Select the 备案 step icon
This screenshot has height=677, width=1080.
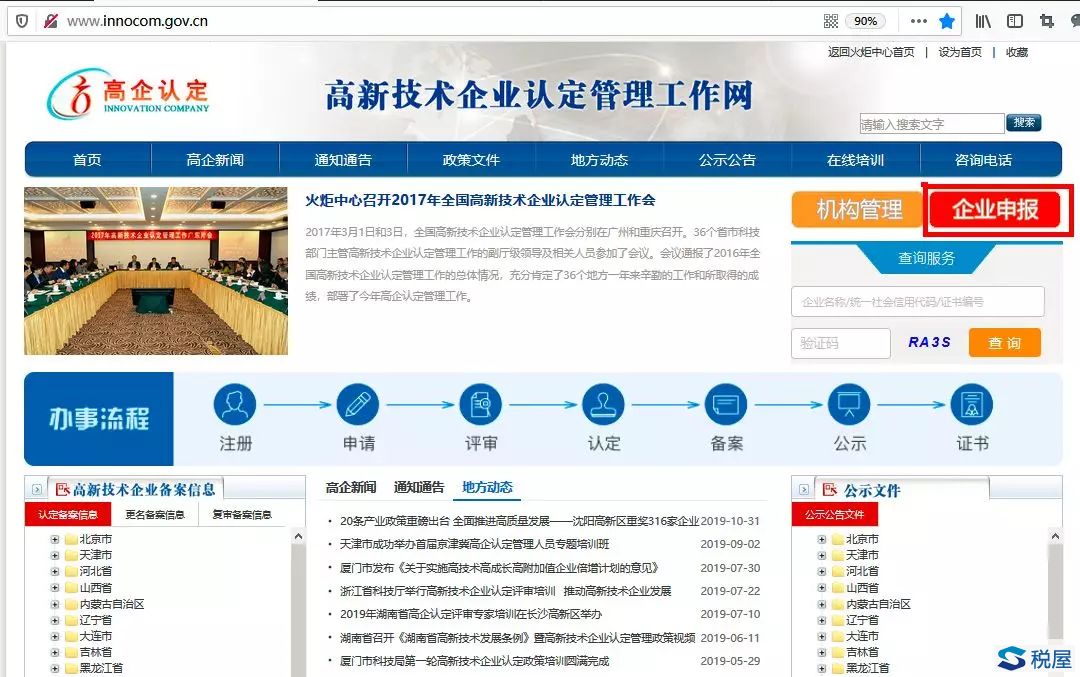[x=726, y=408]
